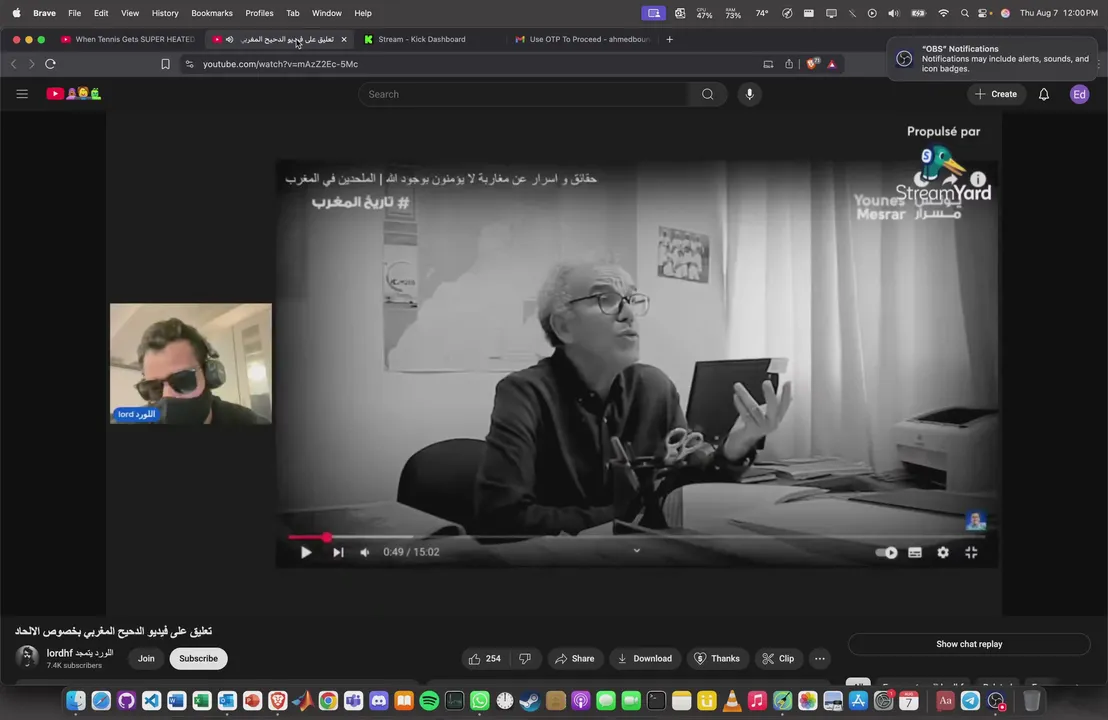Click the install/cast screen icon in address bar

[x=768, y=64]
